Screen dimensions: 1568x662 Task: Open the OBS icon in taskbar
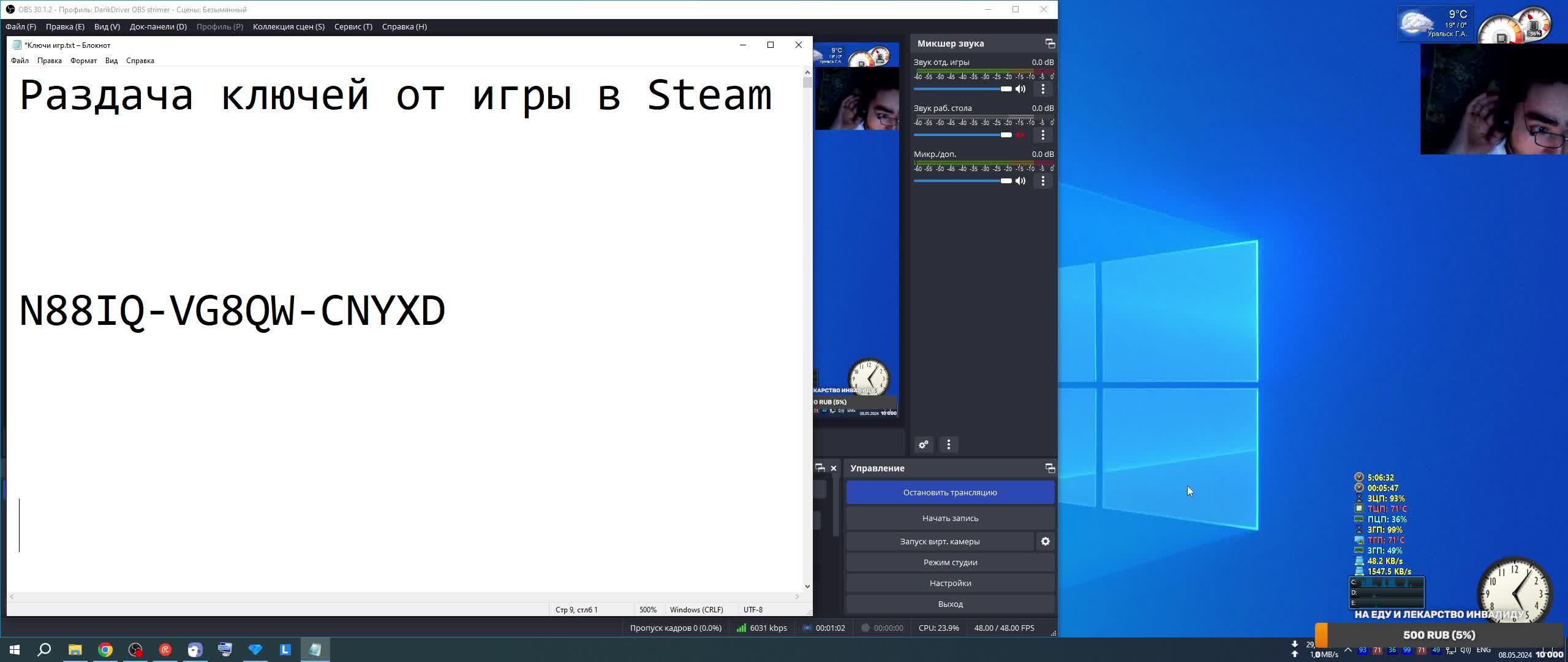[x=135, y=650]
